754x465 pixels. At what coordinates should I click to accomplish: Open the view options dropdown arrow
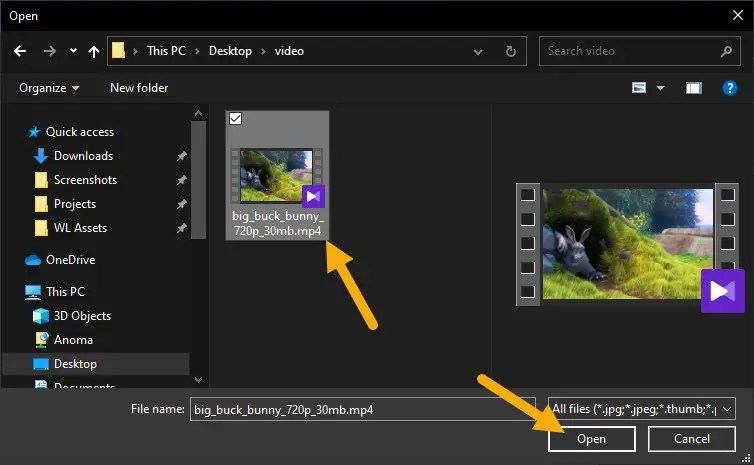[x=661, y=88]
